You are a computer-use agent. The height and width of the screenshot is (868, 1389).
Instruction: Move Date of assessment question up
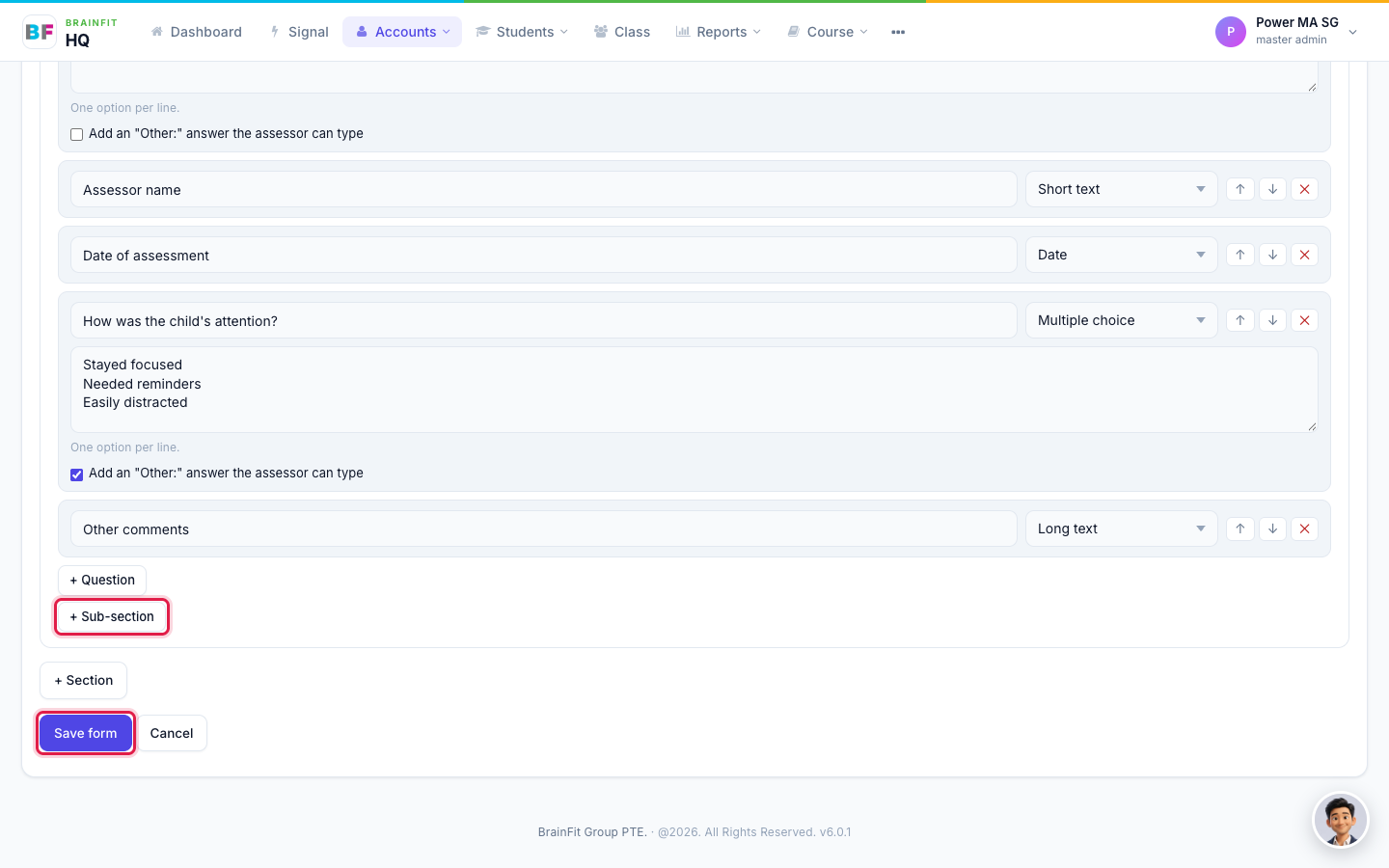(x=1240, y=255)
